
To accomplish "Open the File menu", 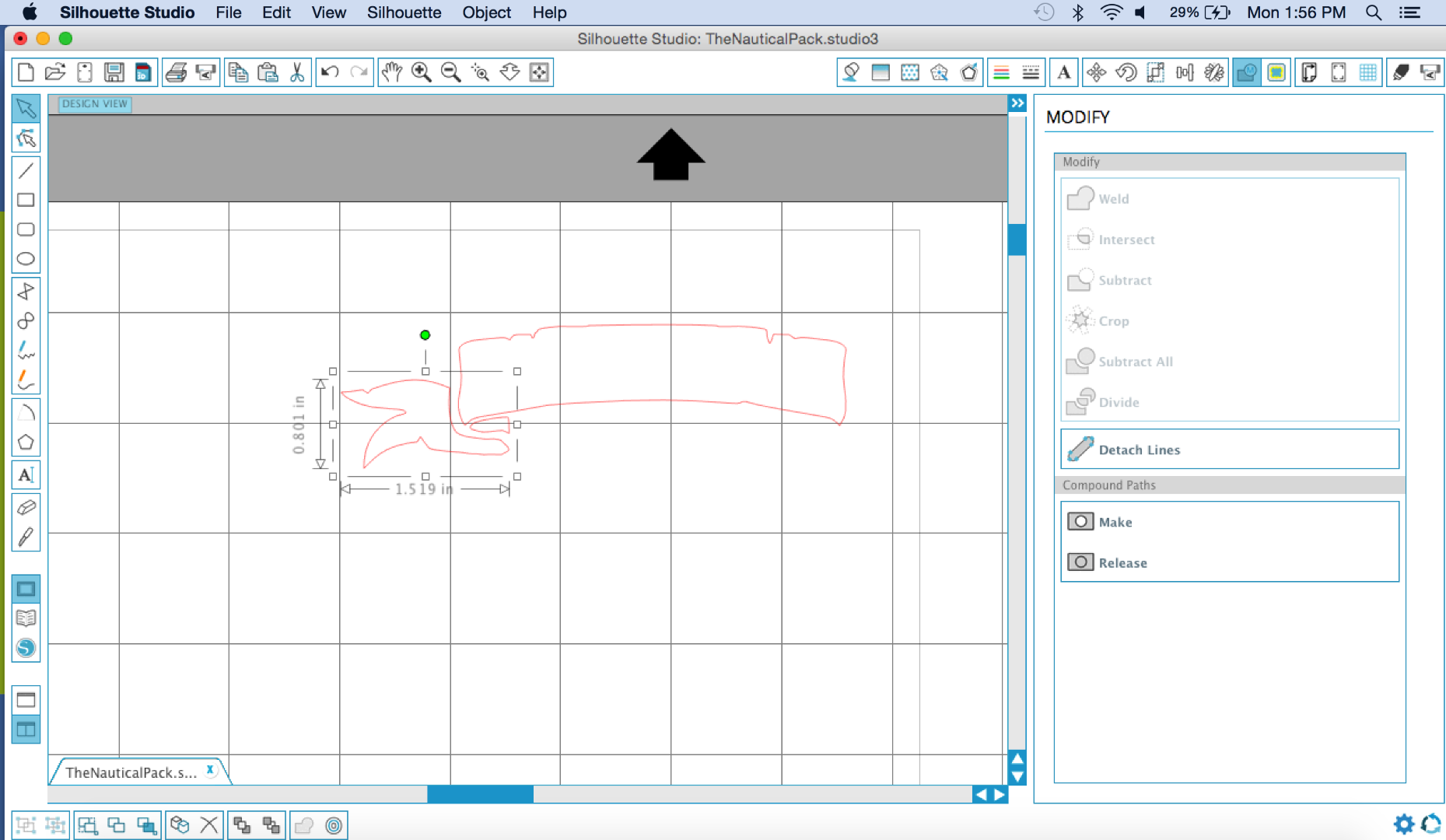I will (229, 12).
